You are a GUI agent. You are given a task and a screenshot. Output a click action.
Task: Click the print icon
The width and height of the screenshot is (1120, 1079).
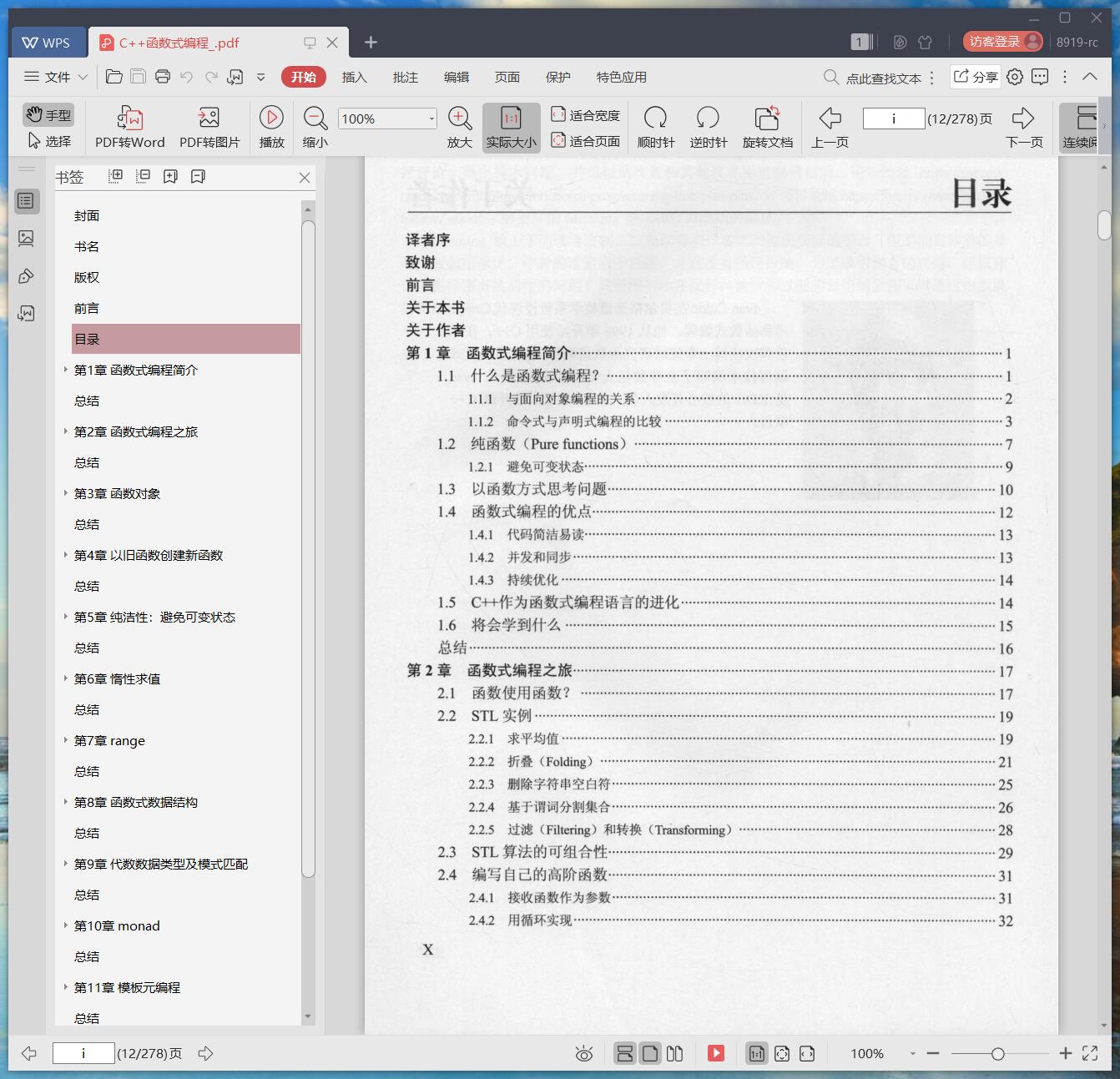pyautogui.click(x=163, y=77)
